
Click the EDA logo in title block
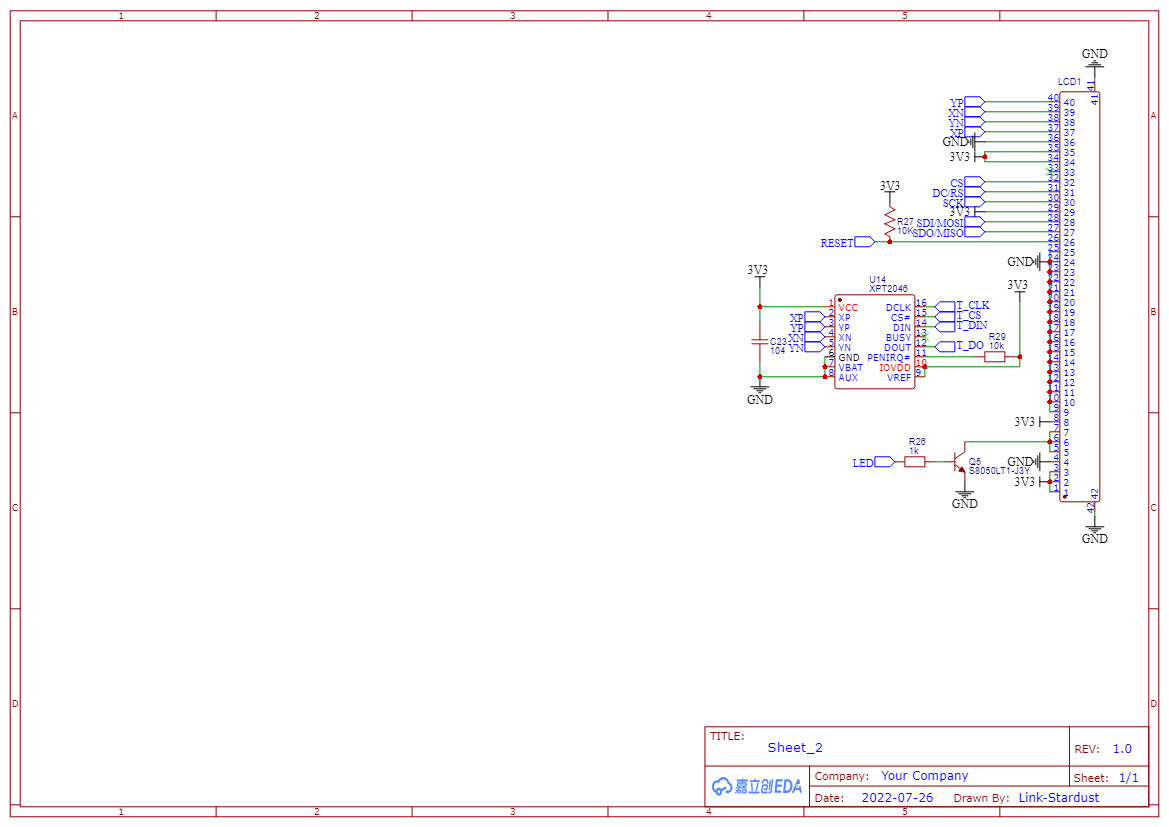click(x=757, y=786)
